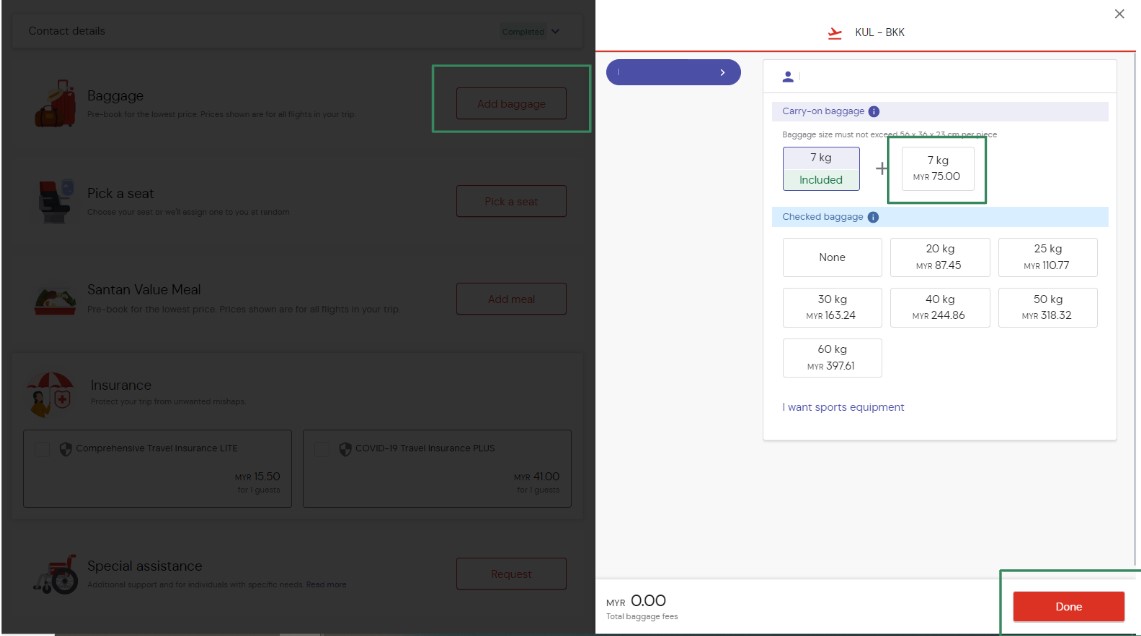This screenshot has width=1141, height=636.
Task: Click the Add meal button
Action: [x=511, y=299]
